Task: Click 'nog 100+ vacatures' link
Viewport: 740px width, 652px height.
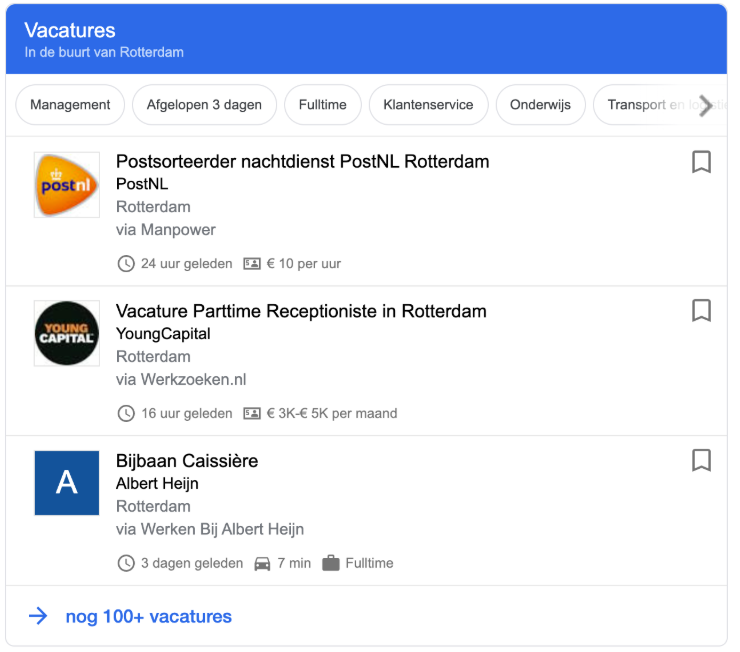Action: 149,617
